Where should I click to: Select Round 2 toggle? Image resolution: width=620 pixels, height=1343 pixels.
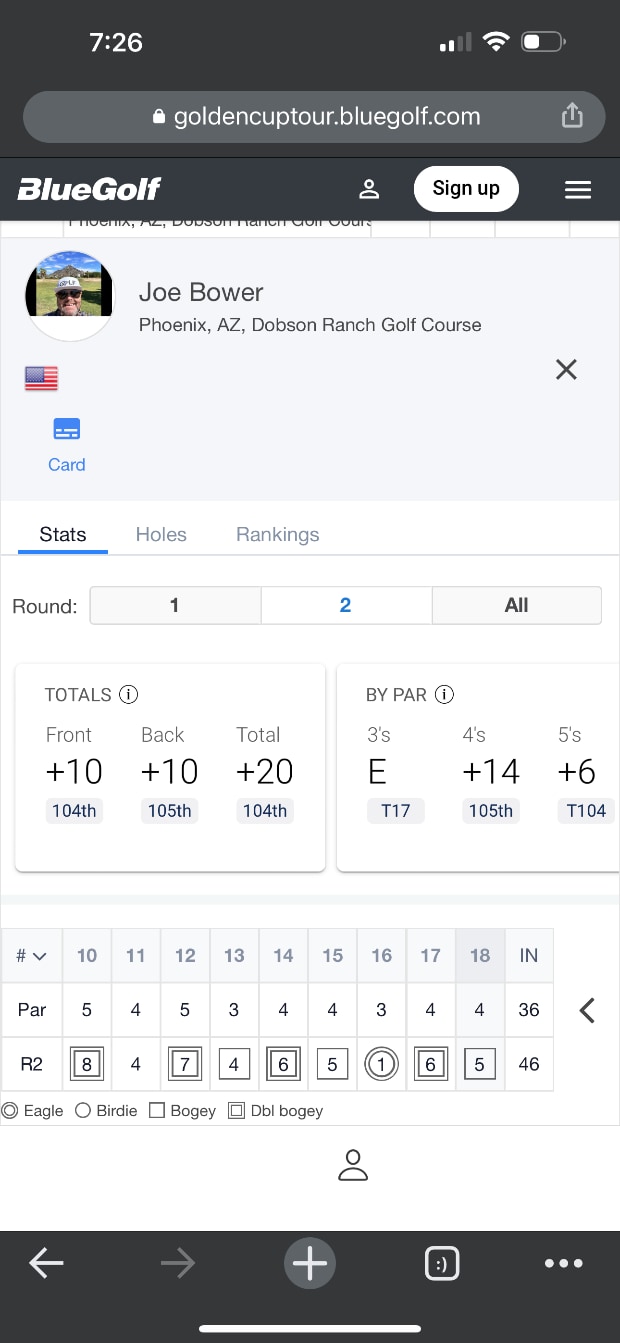346,605
